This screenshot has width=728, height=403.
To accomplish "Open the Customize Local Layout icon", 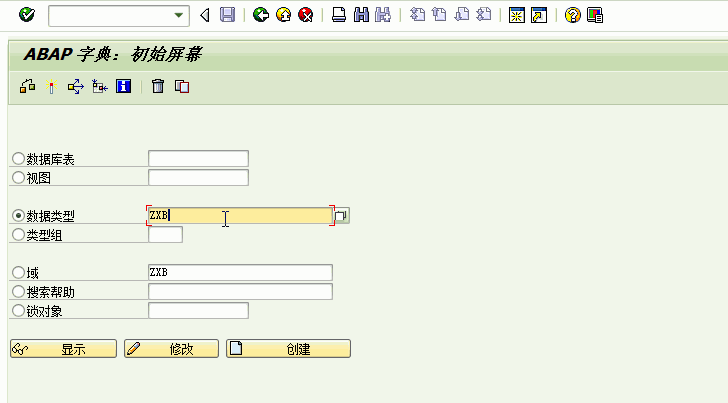I will [595, 15].
